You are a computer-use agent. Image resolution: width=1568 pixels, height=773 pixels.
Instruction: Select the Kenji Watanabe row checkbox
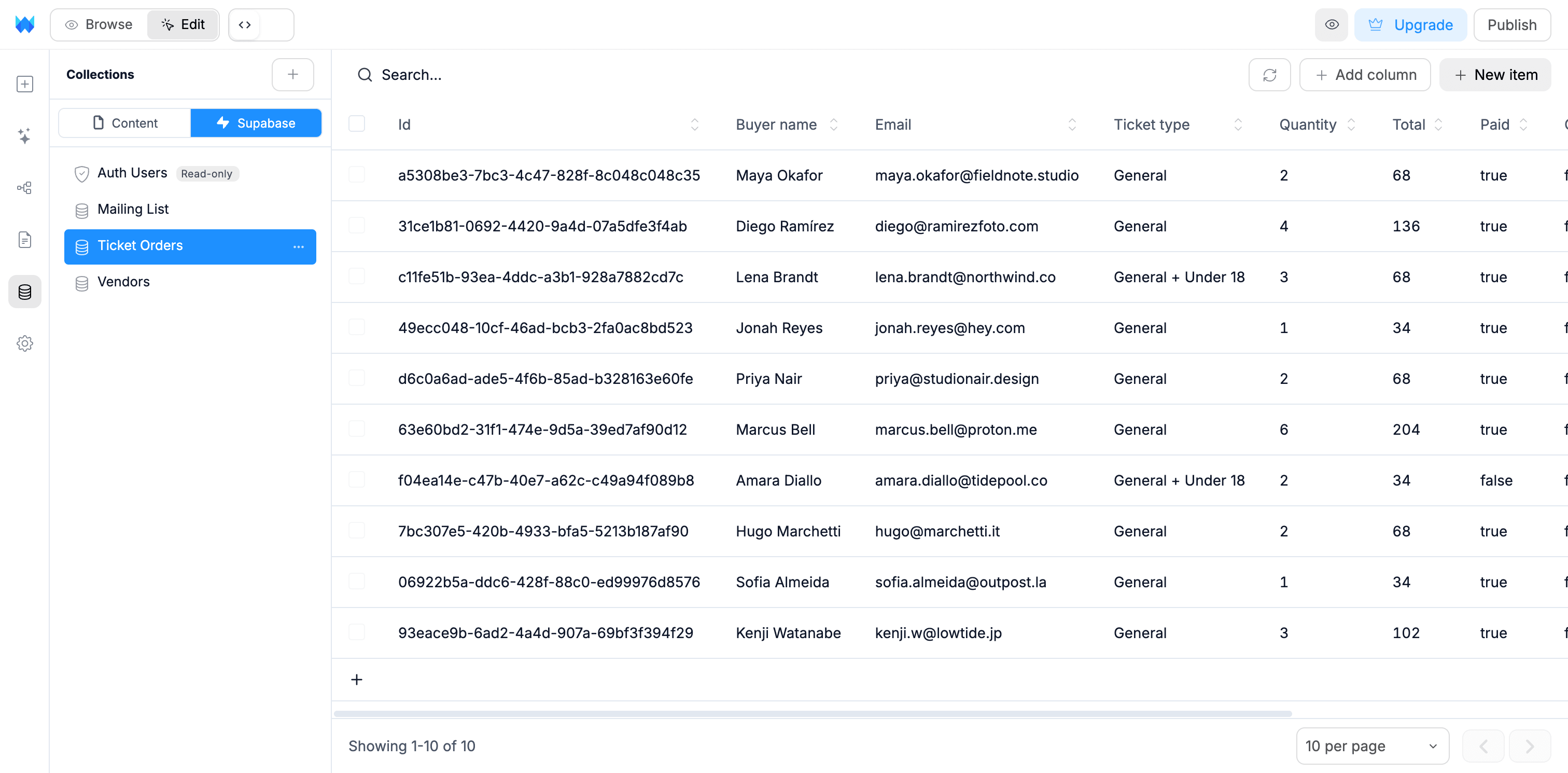click(357, 632)
